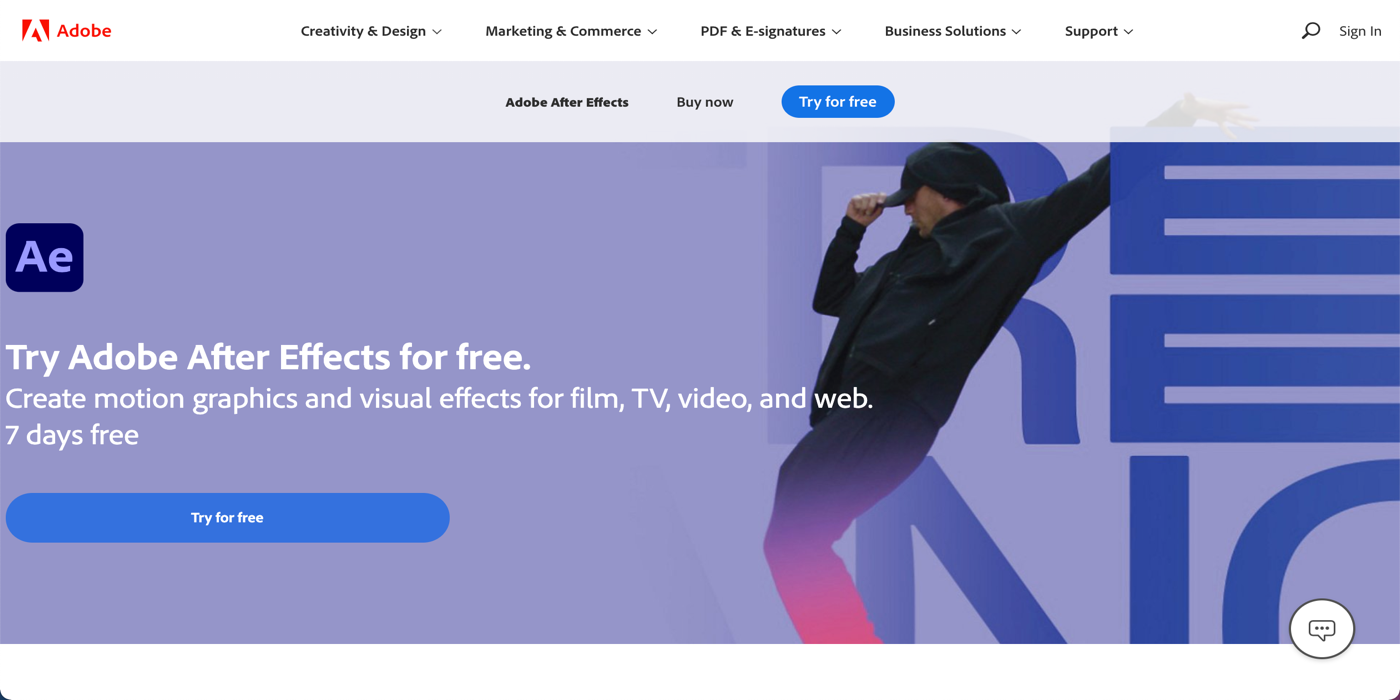The height and width of the screenshot is (700, 1400).
Task: Open the Adobe After Effects subnav link
Action: coord(567,102)
